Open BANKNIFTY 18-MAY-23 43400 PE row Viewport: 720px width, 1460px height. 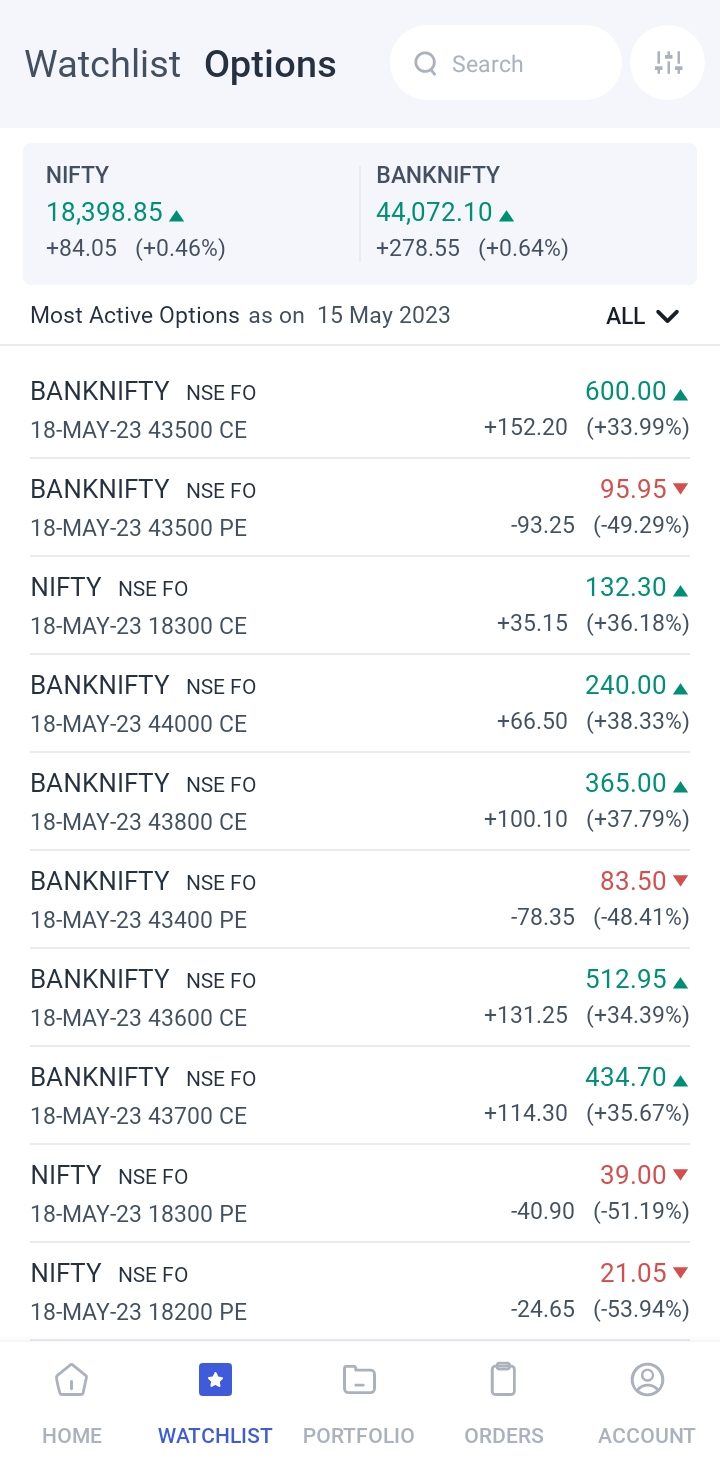pos(360,899)
